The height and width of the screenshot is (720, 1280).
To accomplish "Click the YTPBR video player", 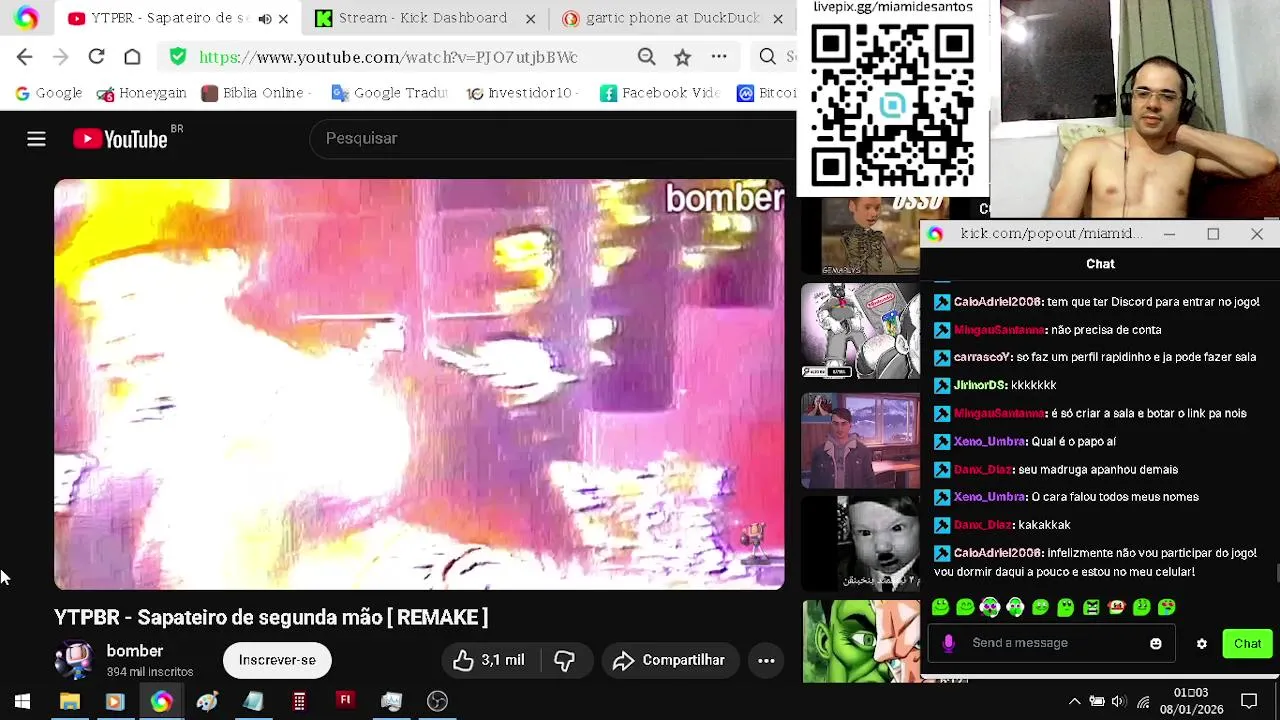I will point(419,384).
